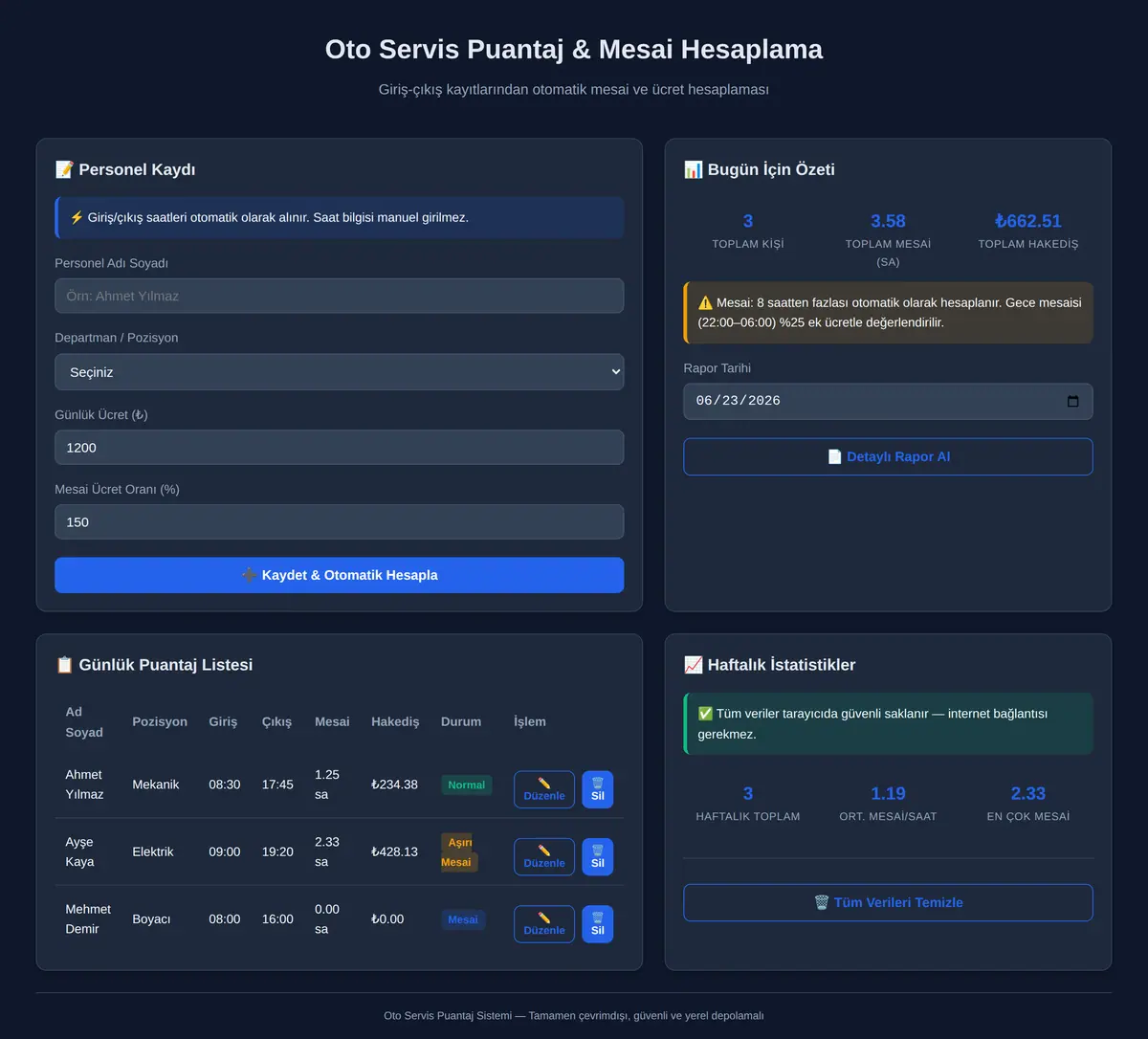Click the Hakediş column header
1148x1039 pixels.
pyautogui.click(x=395, y=721)
